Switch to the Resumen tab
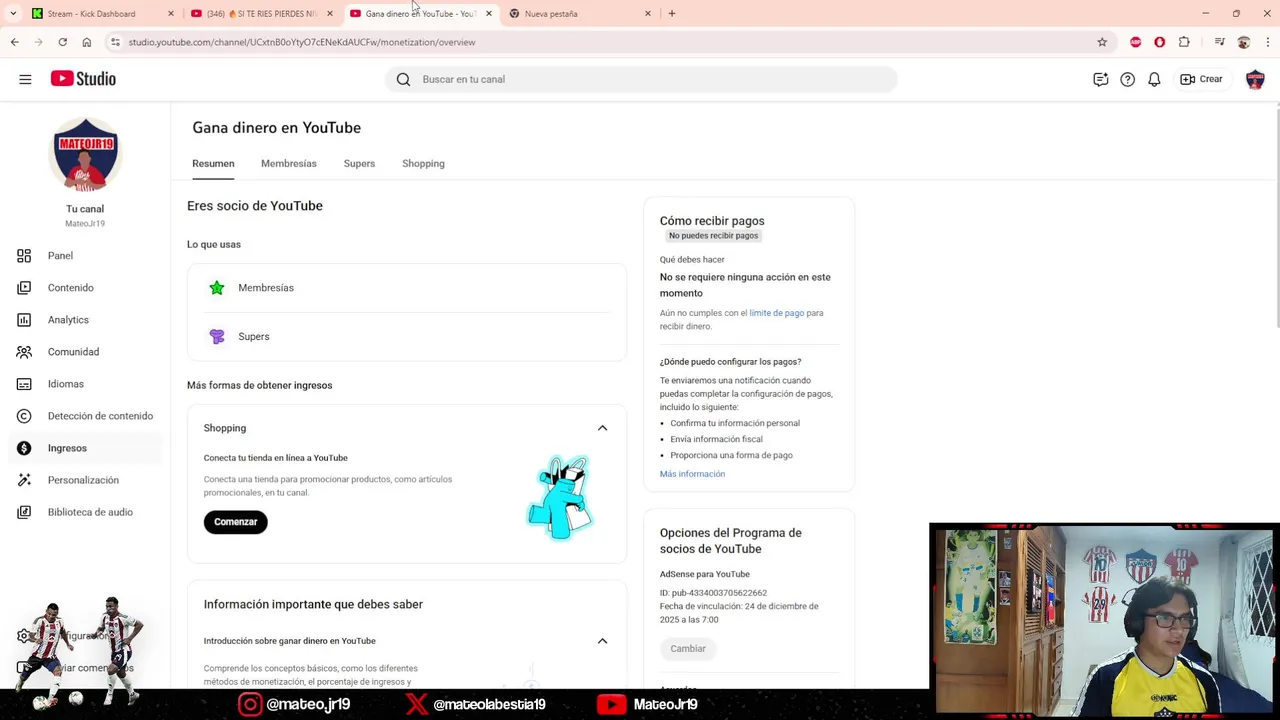 click(213, 163)
